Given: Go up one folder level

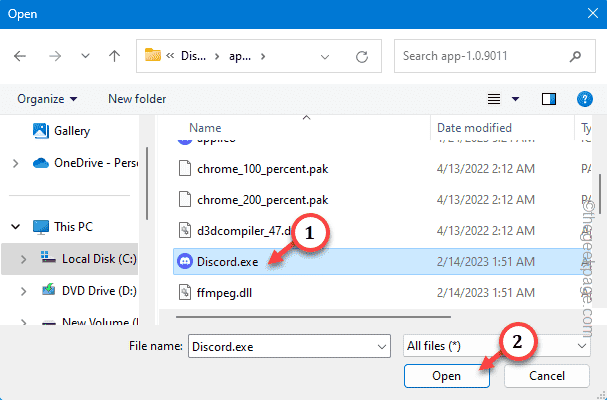Looking at the screenshot, I should [114, 56].
